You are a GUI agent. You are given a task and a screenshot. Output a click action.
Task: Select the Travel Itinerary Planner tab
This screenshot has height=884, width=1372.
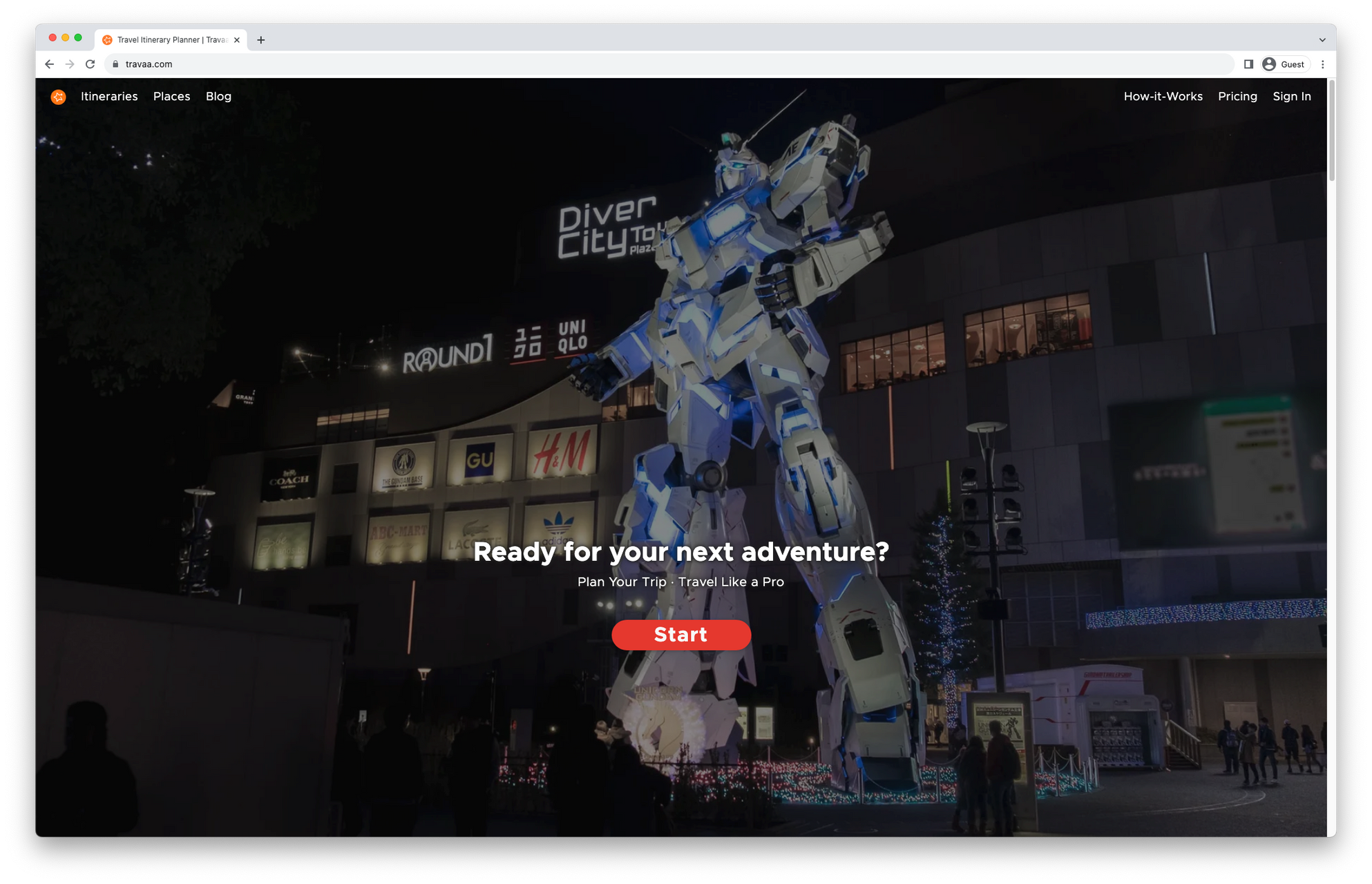tap(171, 40)
